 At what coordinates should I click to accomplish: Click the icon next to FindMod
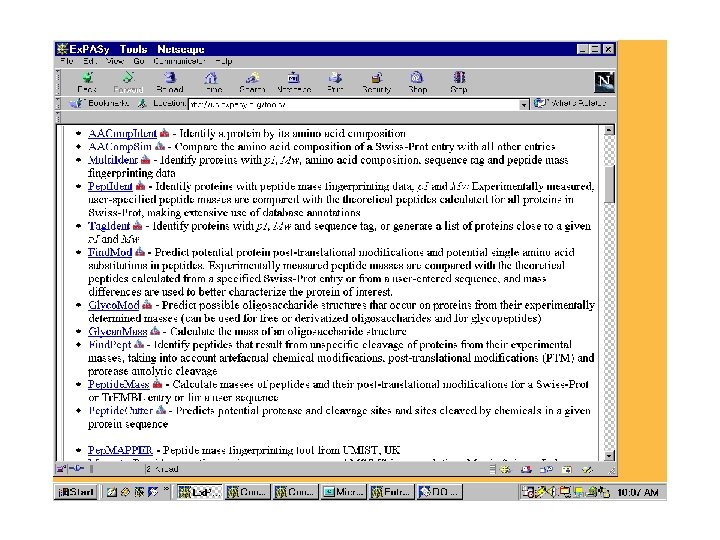tap(140, 252)
